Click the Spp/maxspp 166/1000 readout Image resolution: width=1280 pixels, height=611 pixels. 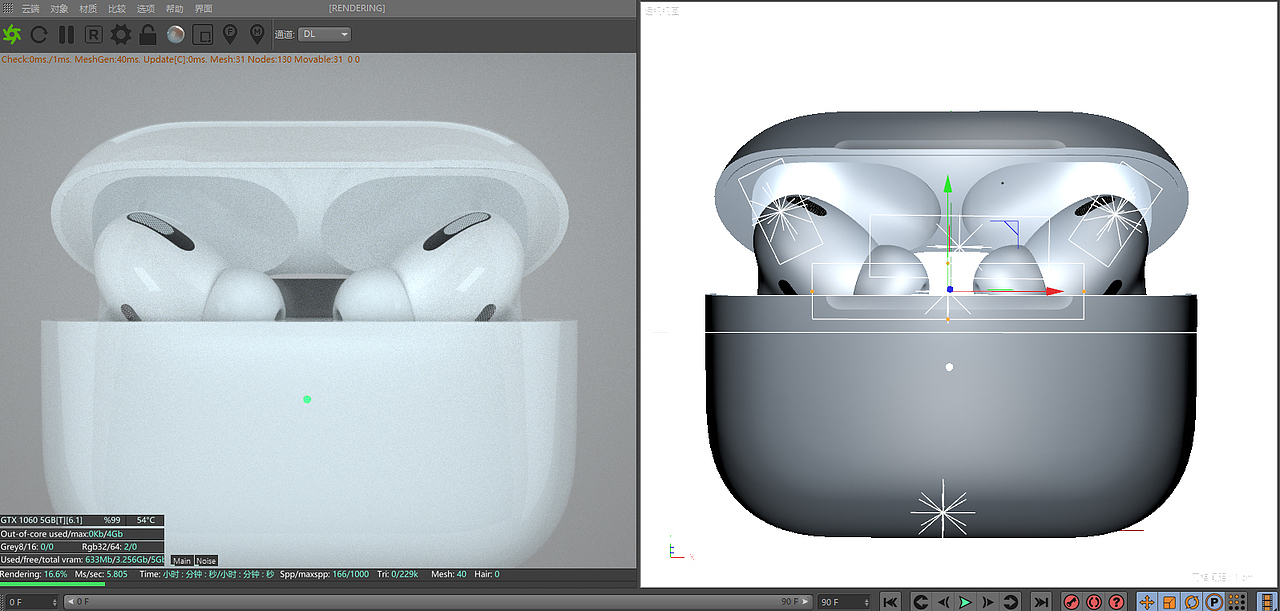coord(325,574)
